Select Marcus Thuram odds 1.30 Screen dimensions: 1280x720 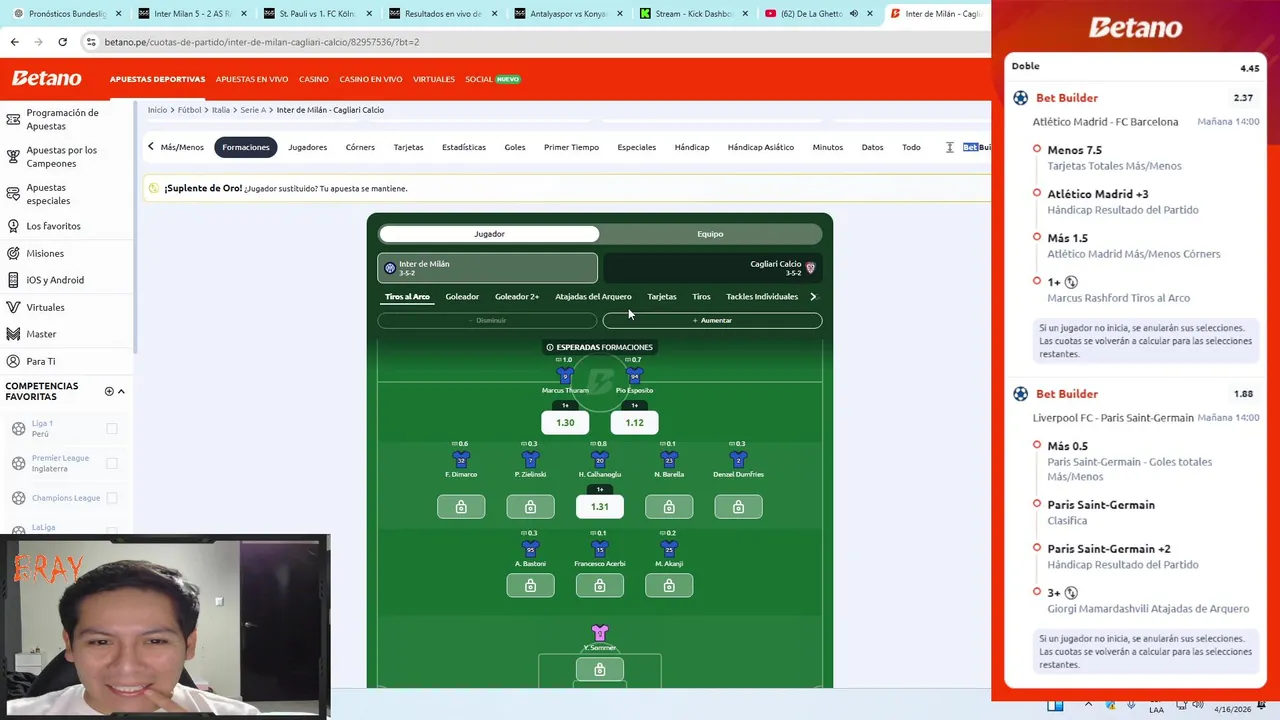click(x=565, y=423)
